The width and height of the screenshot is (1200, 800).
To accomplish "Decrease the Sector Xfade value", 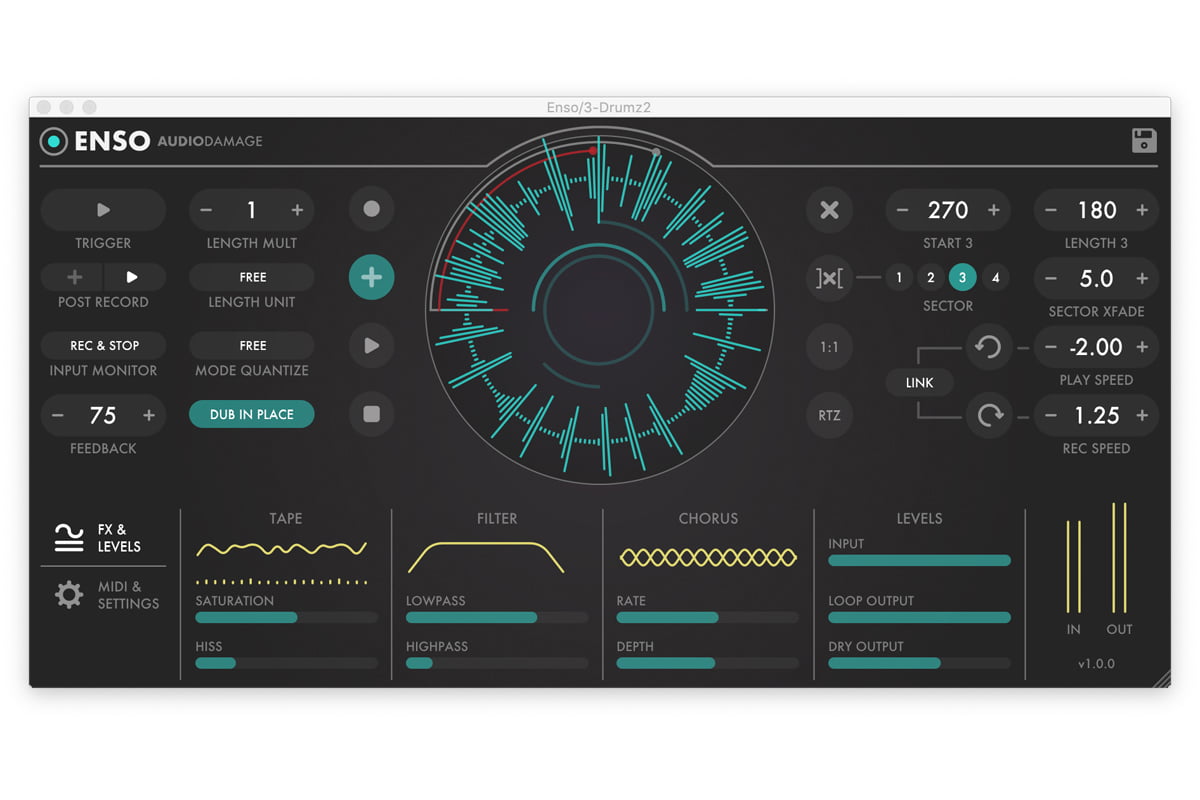I will [1051, 278].
